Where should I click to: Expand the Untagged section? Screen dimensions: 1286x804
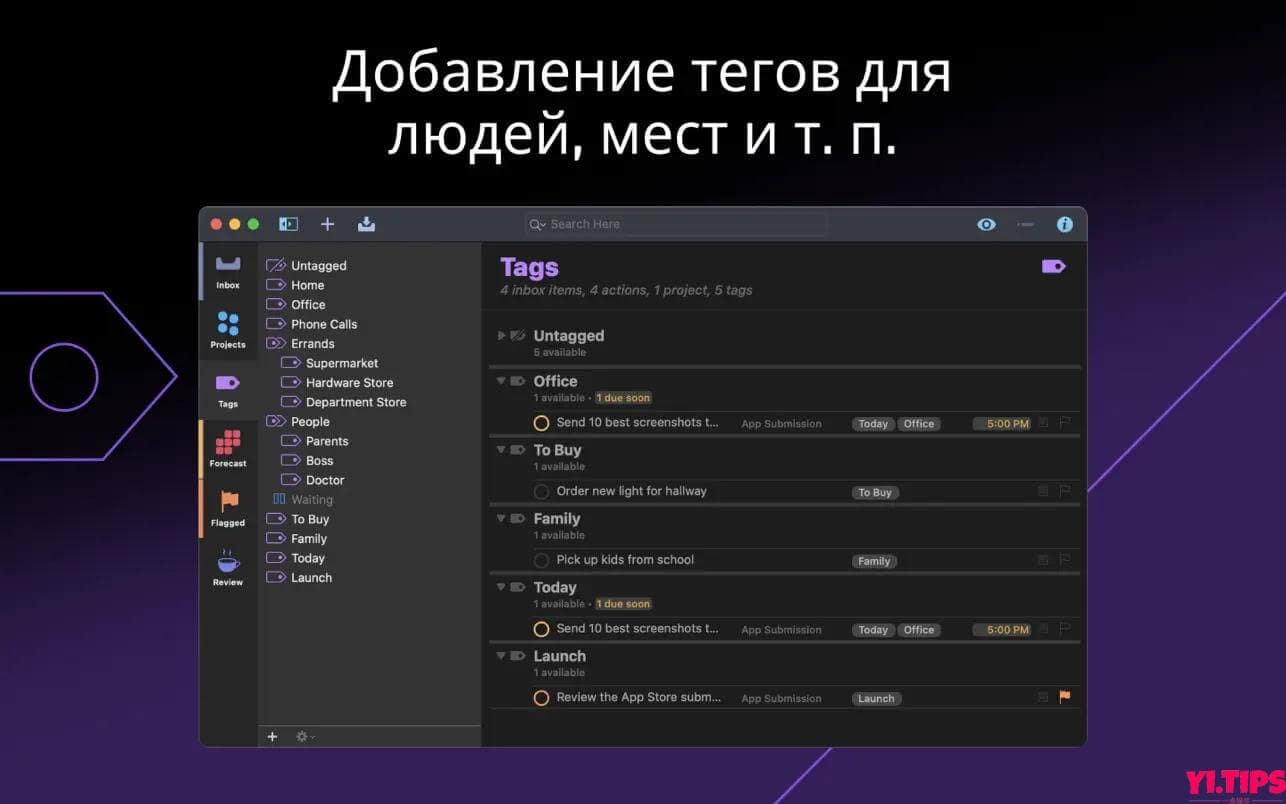[x=501, y=336]
